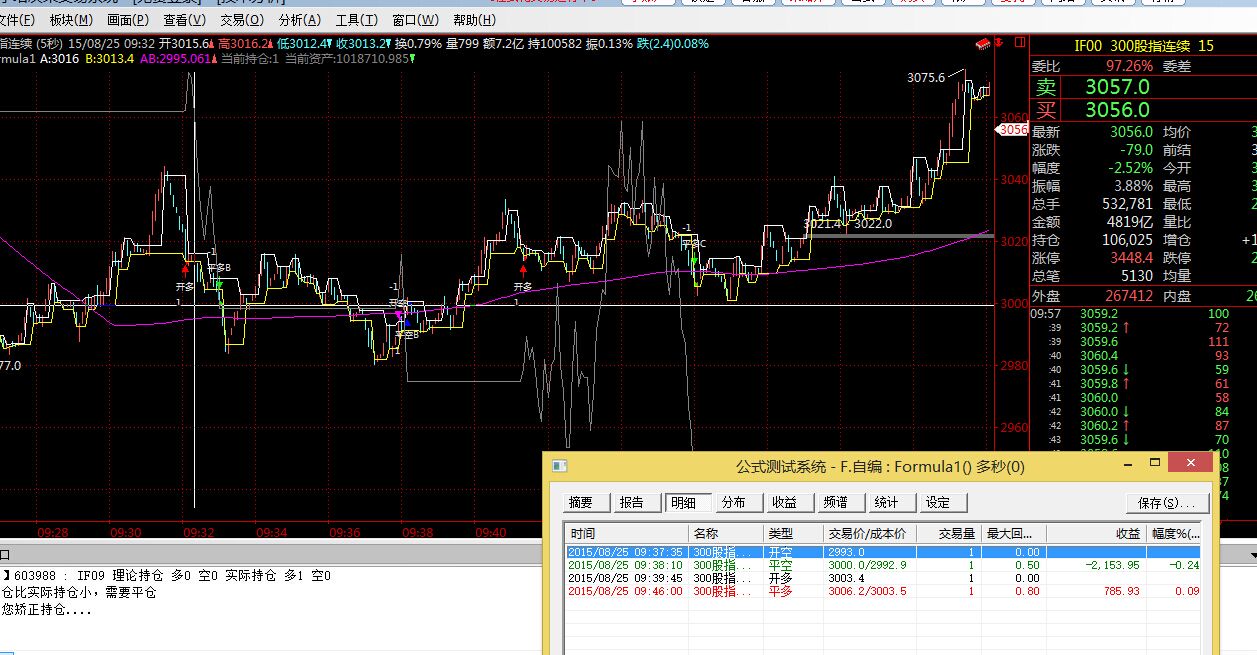Click the IF00 300股指连续 quote title
This screenshot has height=655, width=1257.
1144,45
